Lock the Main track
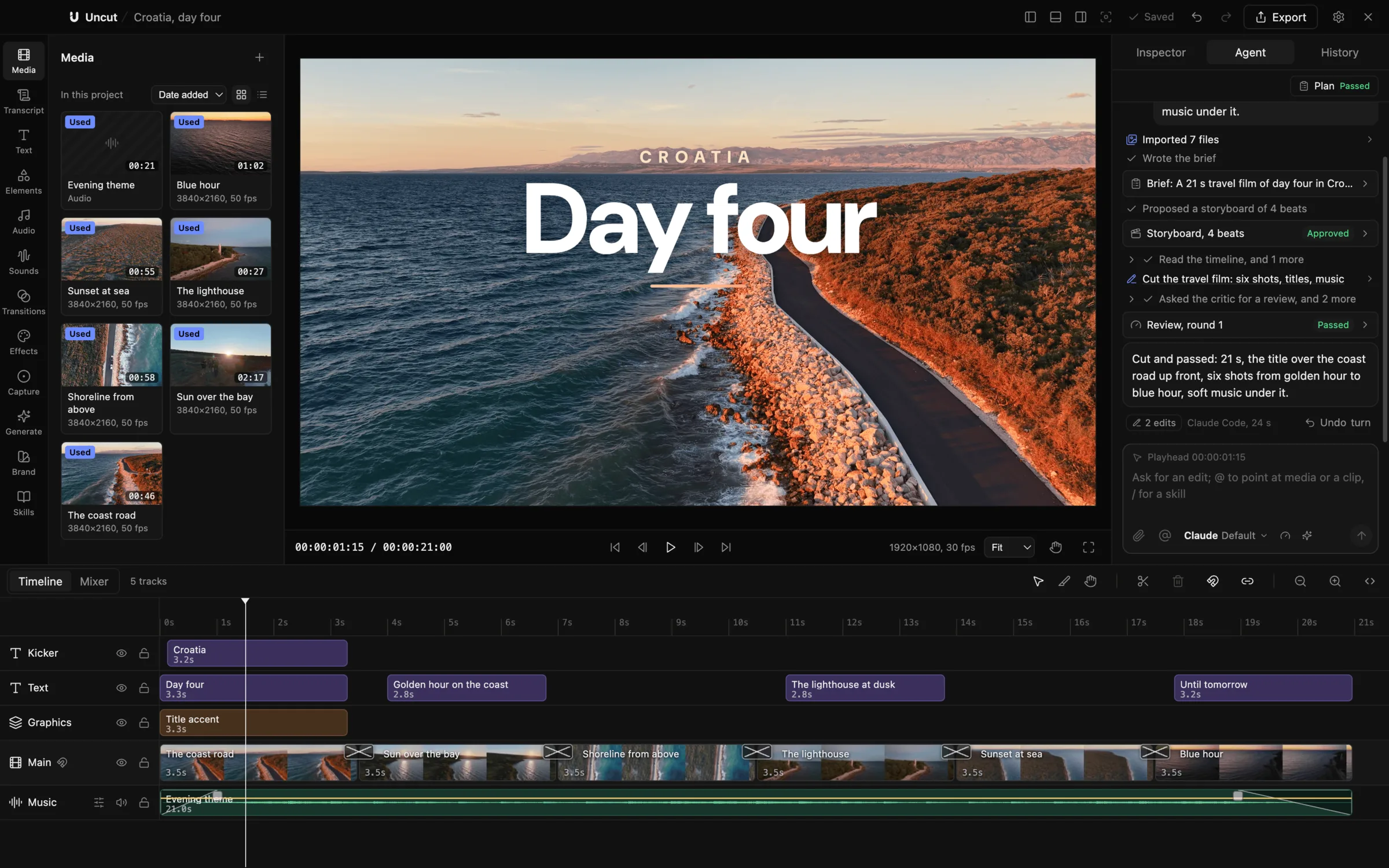The image size is (1389, 868). 144,763
